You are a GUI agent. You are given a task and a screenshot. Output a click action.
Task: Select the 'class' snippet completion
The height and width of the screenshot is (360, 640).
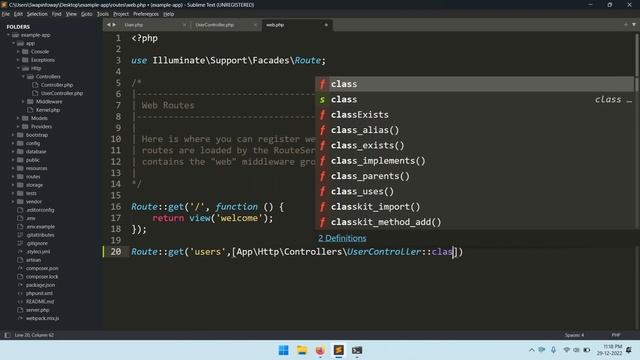point(475,100)
